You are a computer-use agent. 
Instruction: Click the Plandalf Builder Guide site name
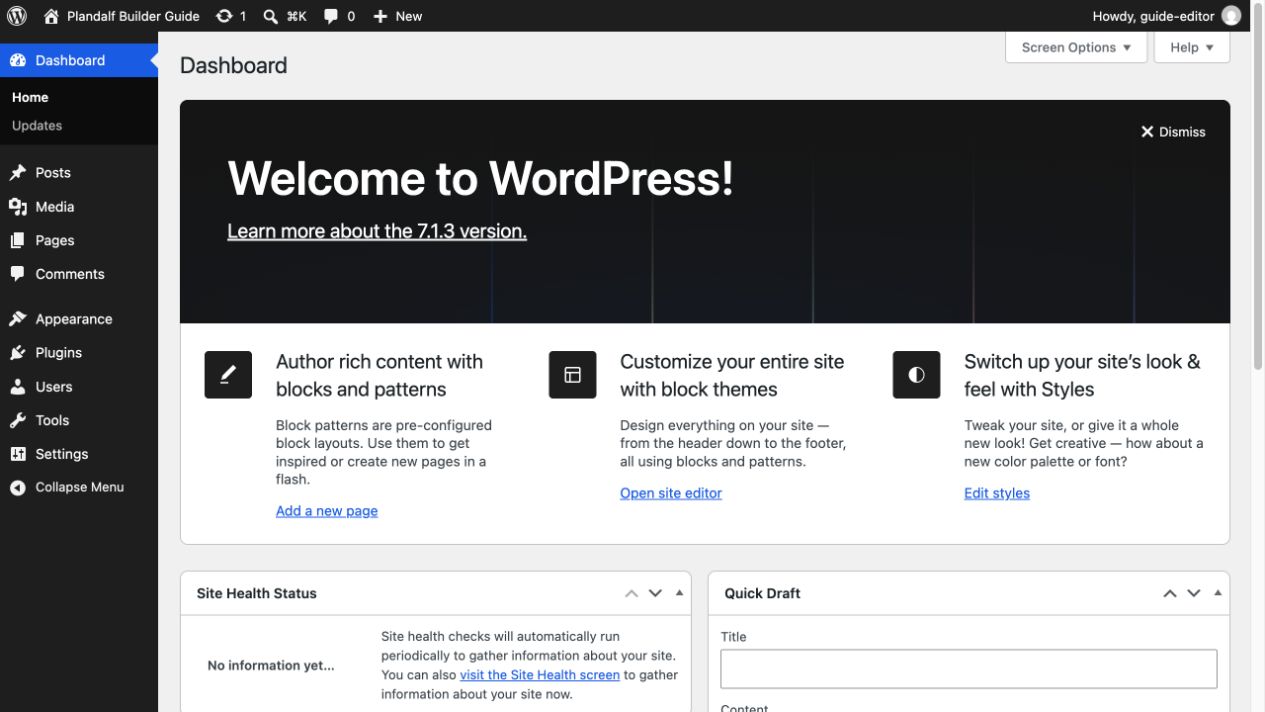pyautogui.click(x=133, y=16)
